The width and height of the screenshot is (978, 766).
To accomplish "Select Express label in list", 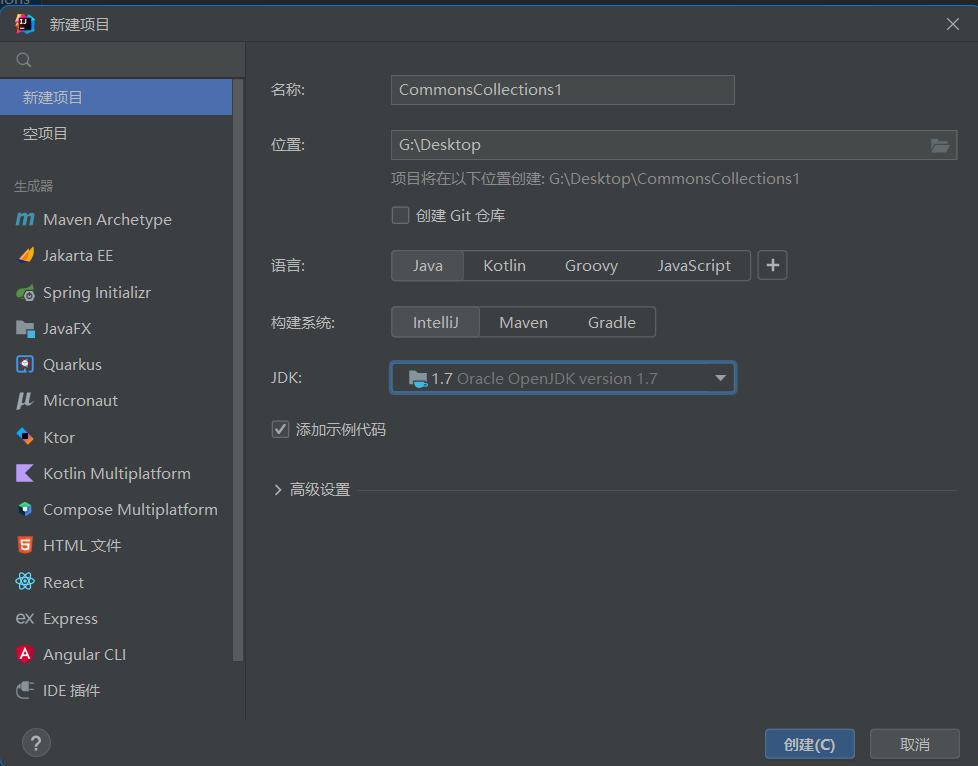I will click(70, 618).
